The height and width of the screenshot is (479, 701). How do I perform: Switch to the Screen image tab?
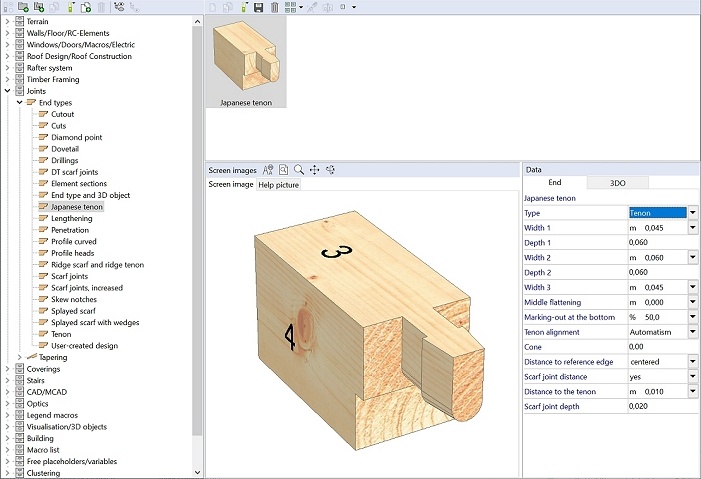[x=231, y=184]
